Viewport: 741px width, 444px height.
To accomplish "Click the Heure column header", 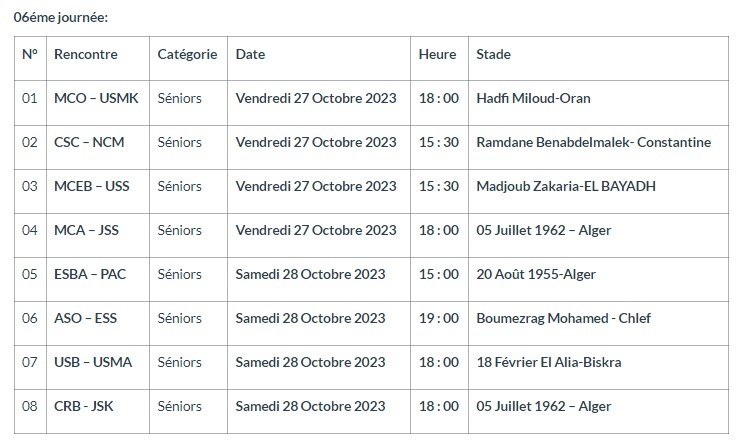I will click(x=437, y=55).
